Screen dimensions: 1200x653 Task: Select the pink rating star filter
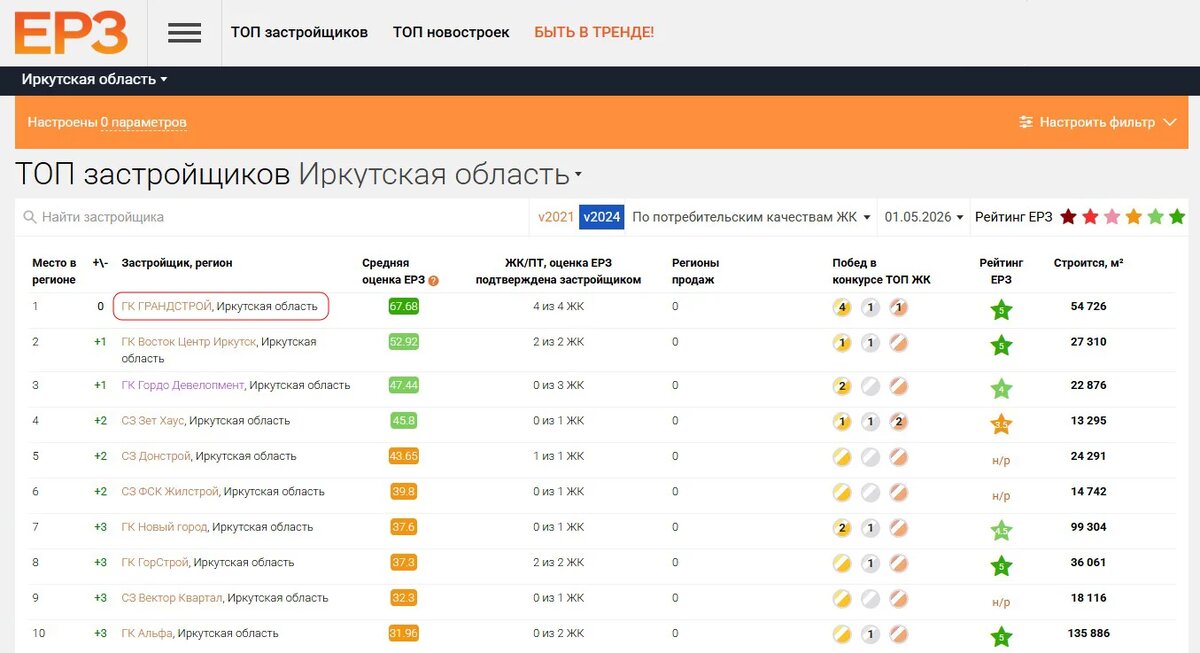1112,217
